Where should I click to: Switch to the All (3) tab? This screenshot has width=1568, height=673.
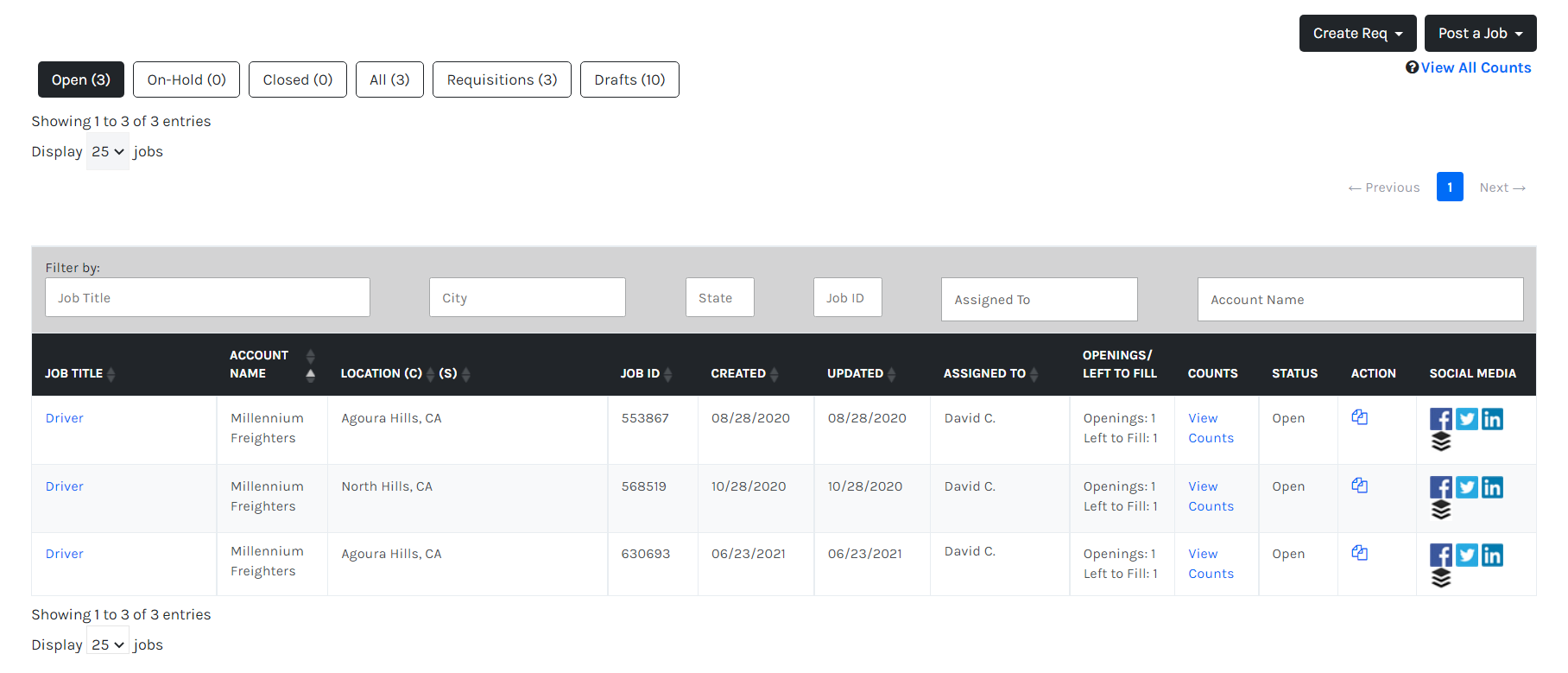point(389,79)
